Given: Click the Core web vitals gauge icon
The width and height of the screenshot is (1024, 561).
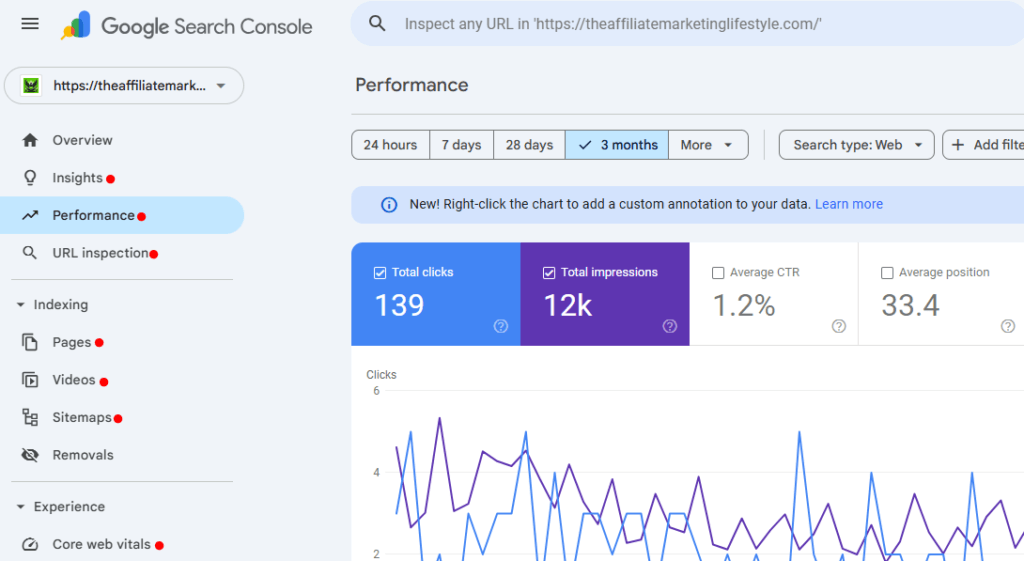Looking at the screenshot, I should pyautogui.click(x=30, y=544).
